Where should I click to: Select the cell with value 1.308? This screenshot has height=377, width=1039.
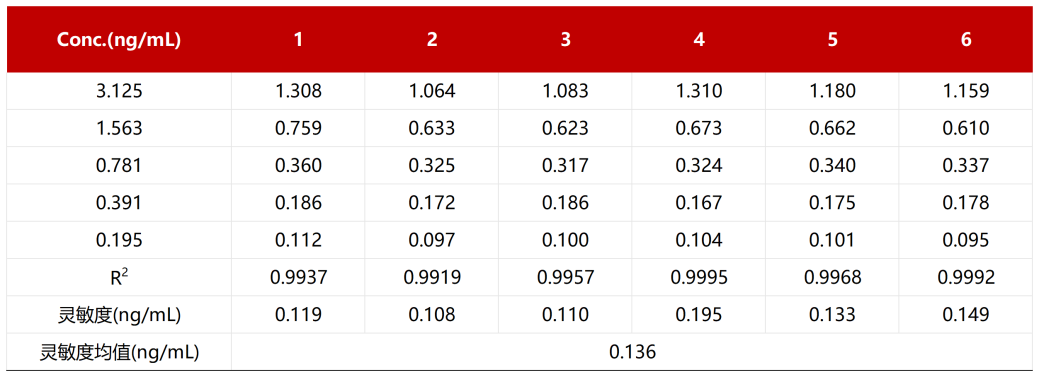point(299,91)
